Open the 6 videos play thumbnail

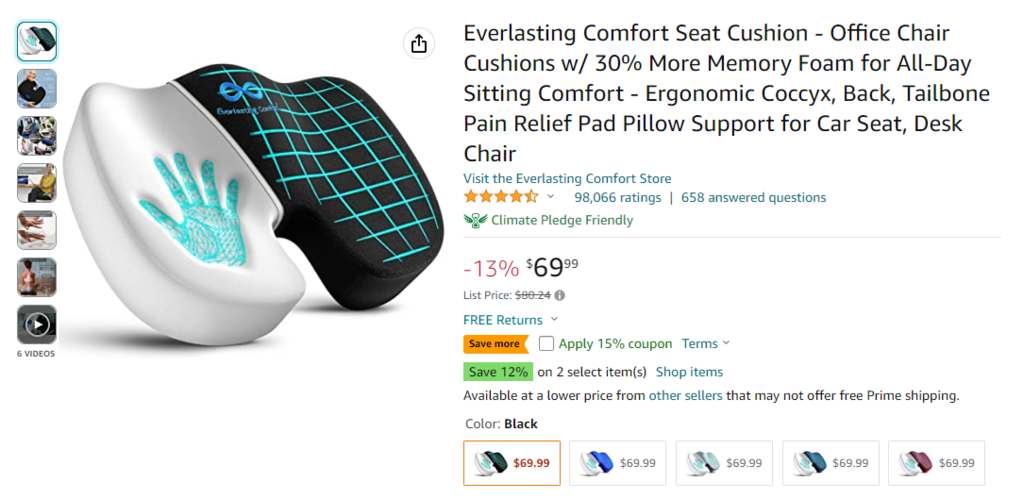click(37, 324)
